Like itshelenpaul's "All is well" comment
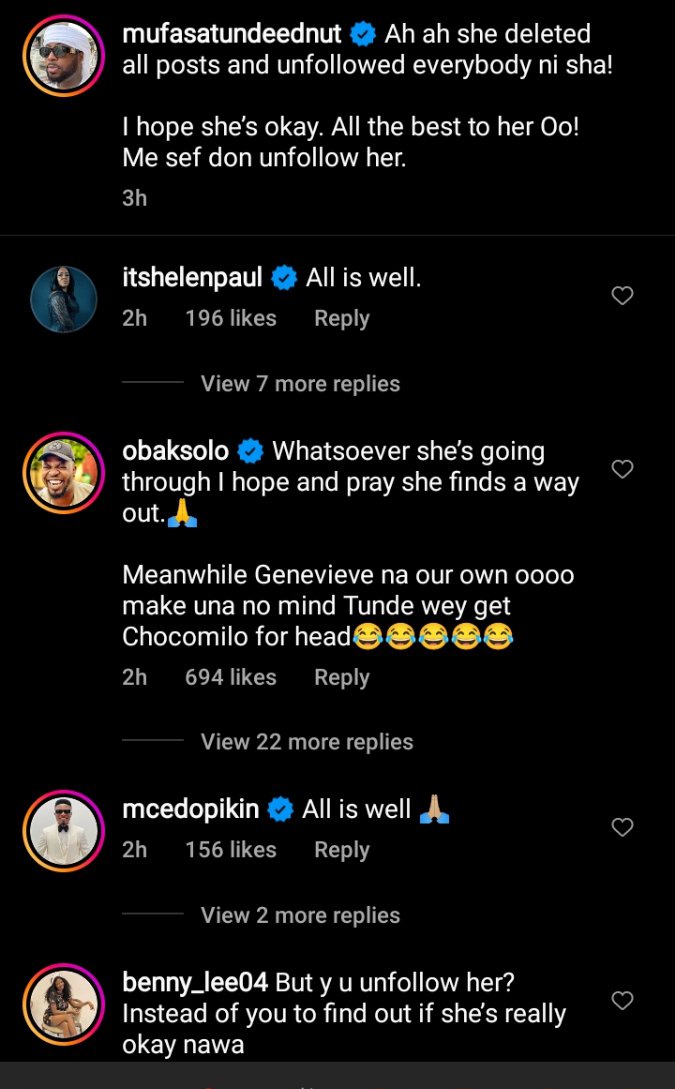The width and height of the screenshot is (675, 1089). click(622, 296)
